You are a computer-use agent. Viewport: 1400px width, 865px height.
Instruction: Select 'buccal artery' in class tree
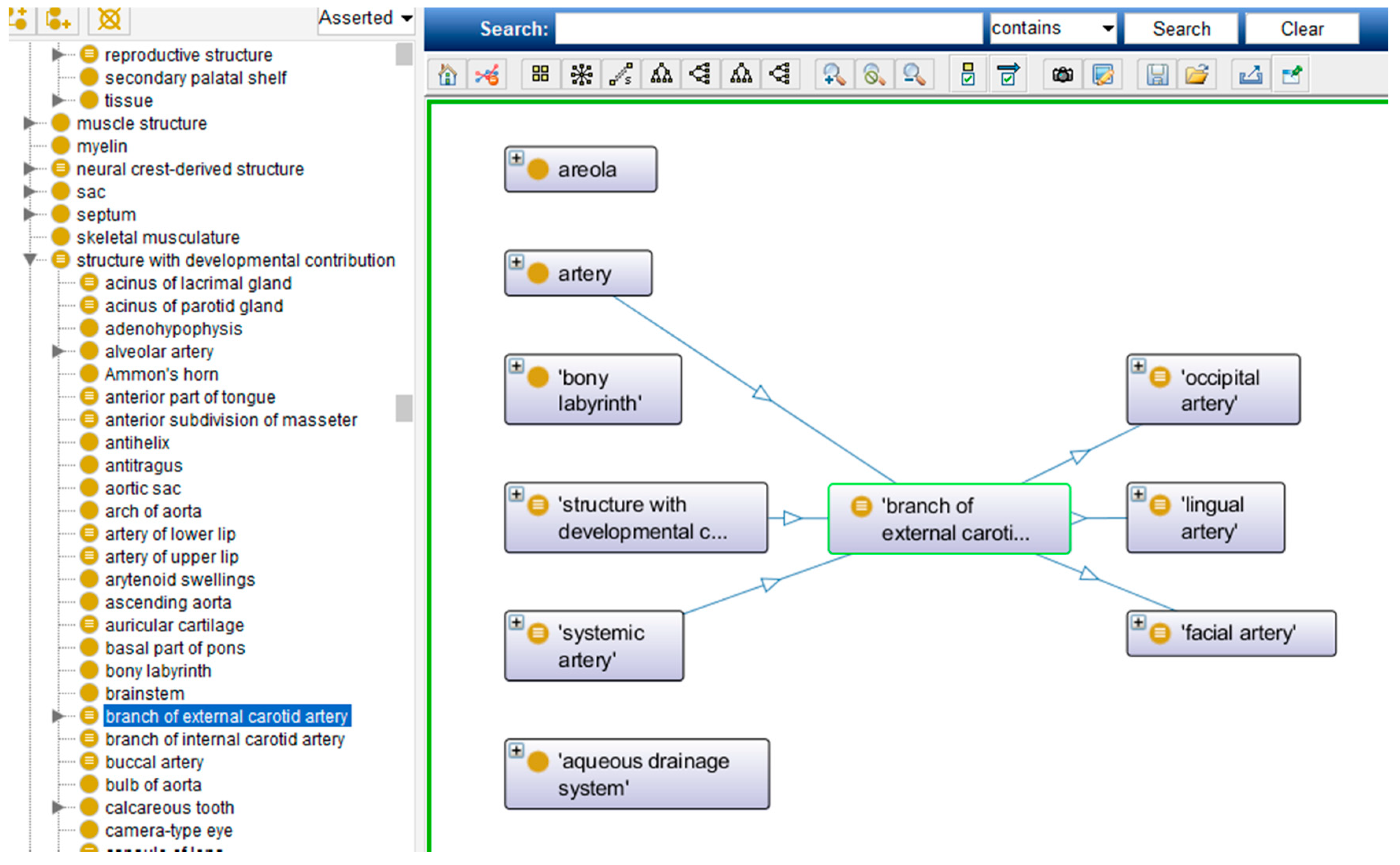tap(154, 762)
